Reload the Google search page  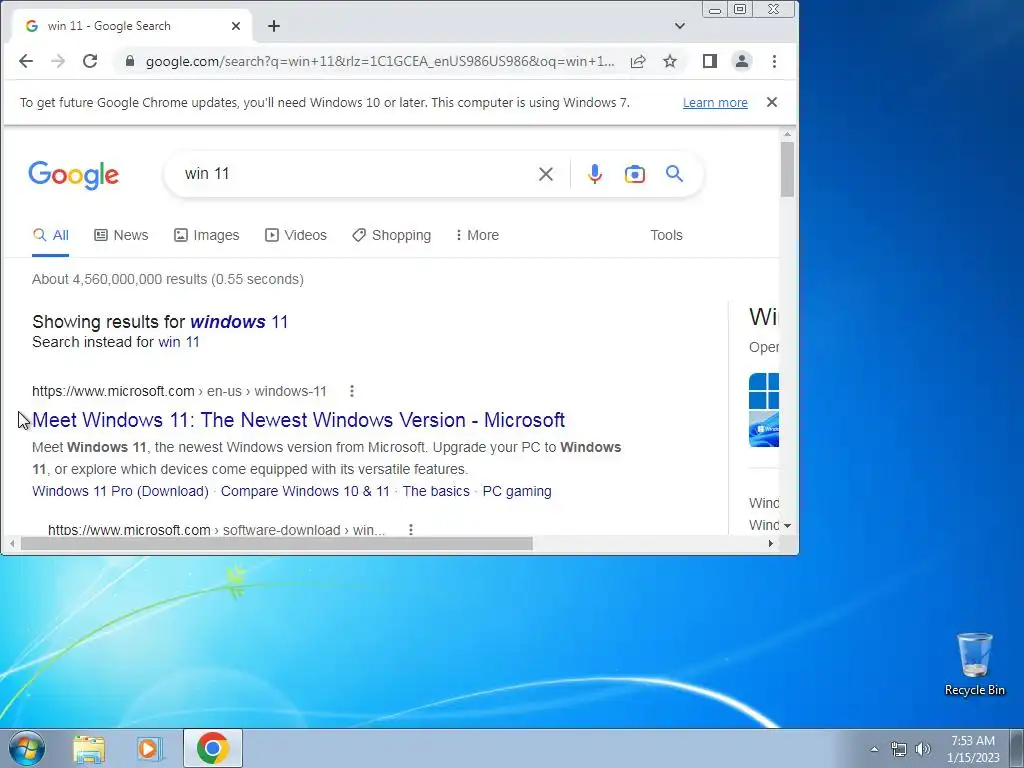(90, 61)
